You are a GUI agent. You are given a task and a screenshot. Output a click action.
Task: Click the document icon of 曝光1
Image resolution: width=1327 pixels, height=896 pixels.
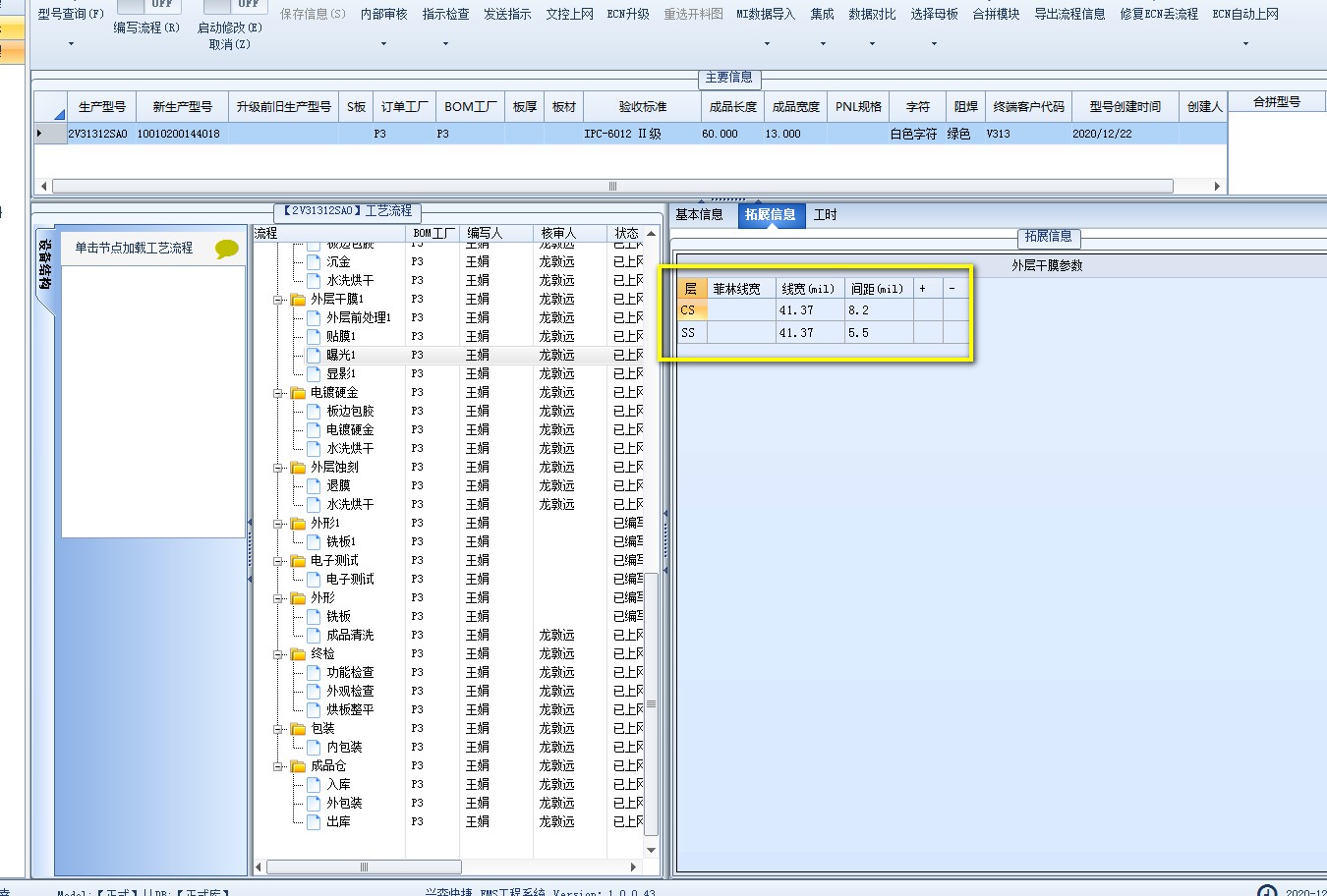tap(314, 355)
